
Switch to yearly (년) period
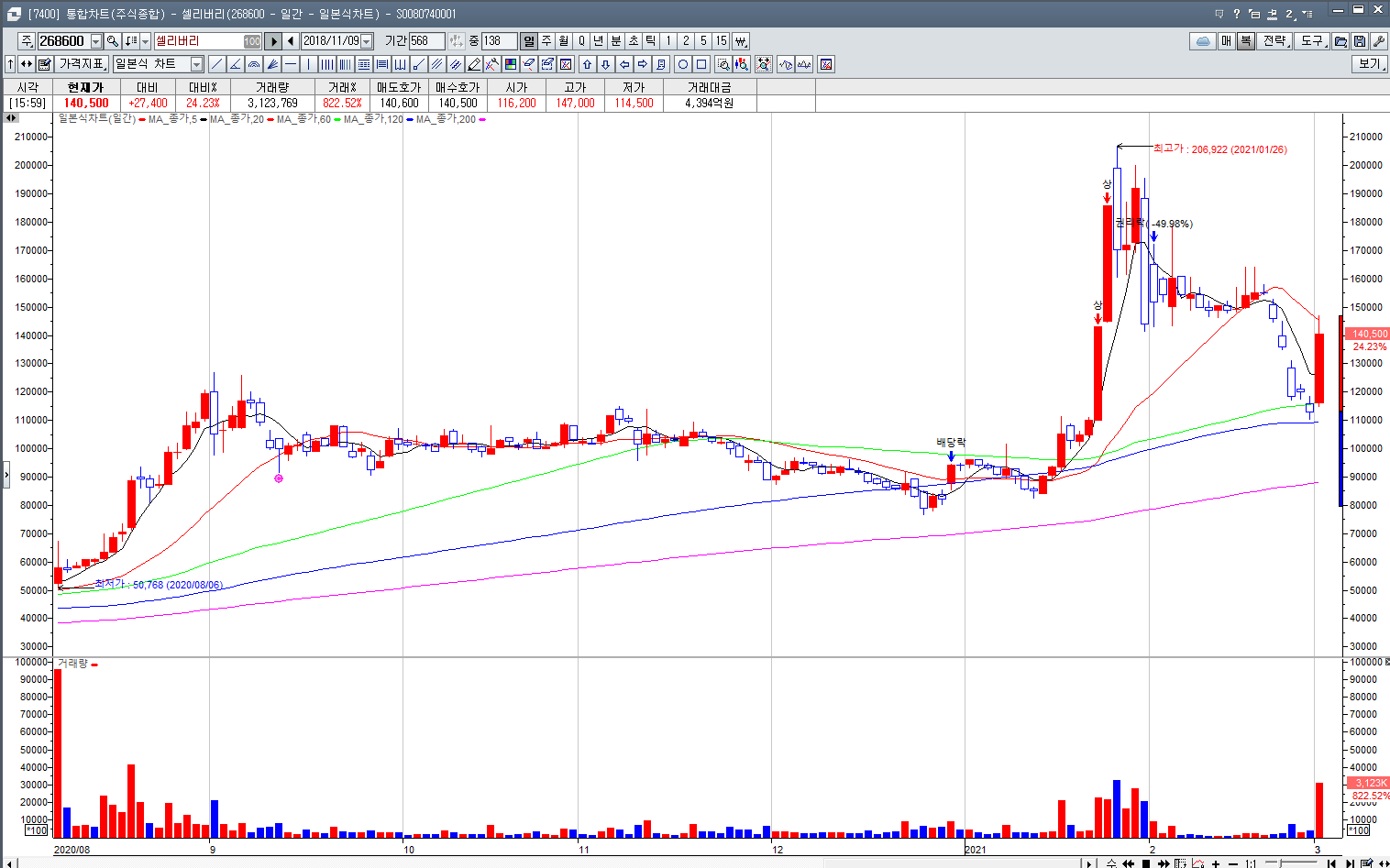[x=599, y=41]
